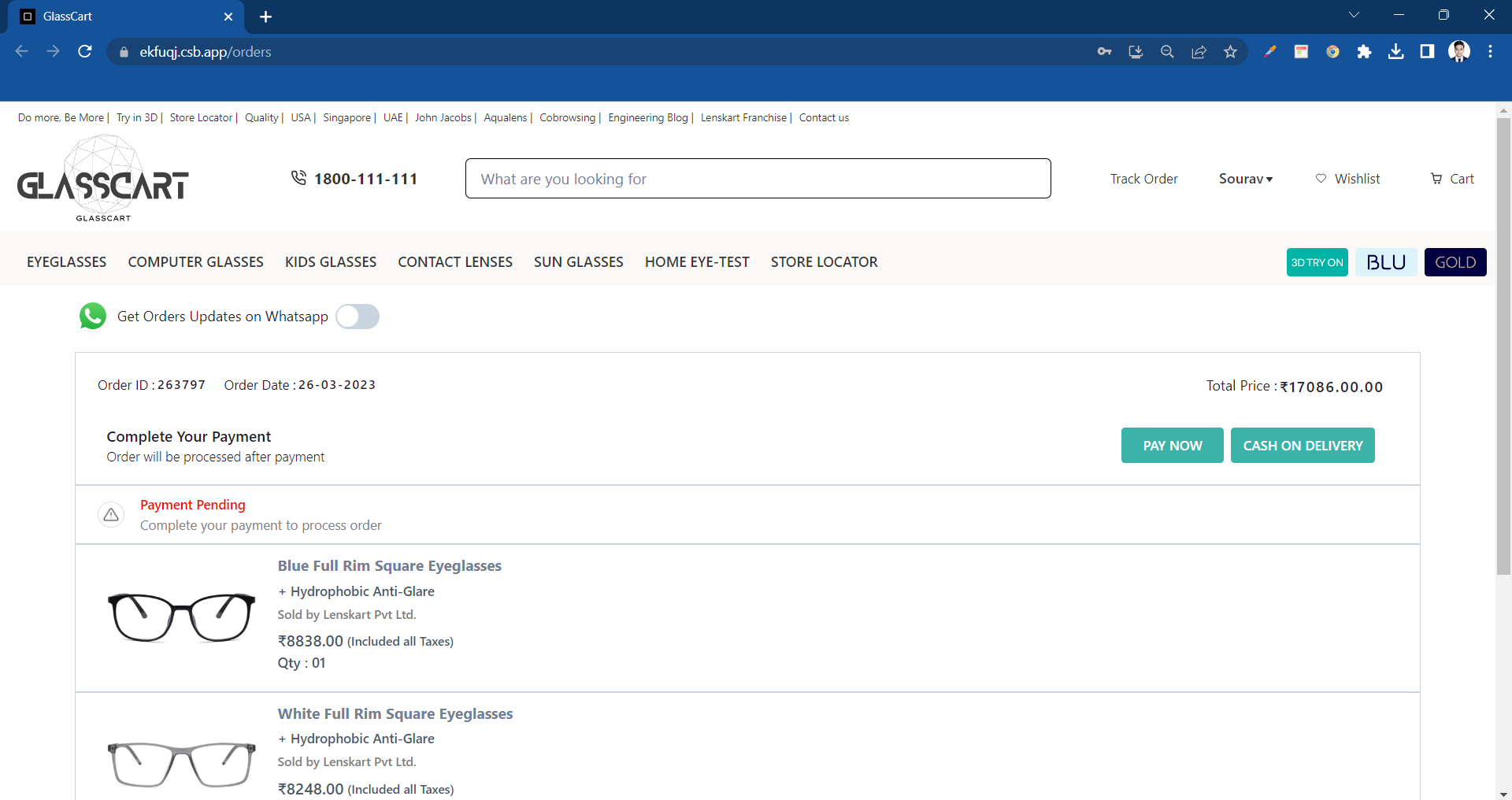Open the Try in 3D top link
Viewport: 1512px width, 800px height.
coord(137,117)
